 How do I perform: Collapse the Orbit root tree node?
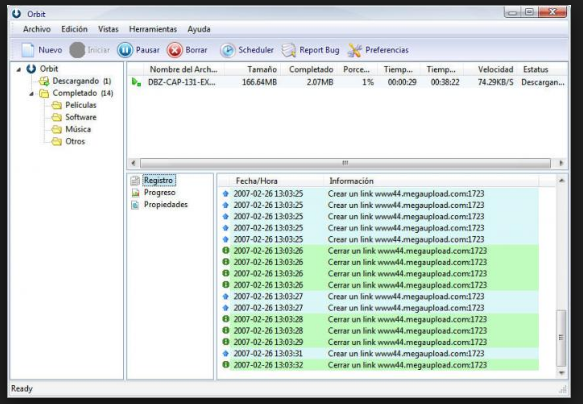click(x=19, y=70)
